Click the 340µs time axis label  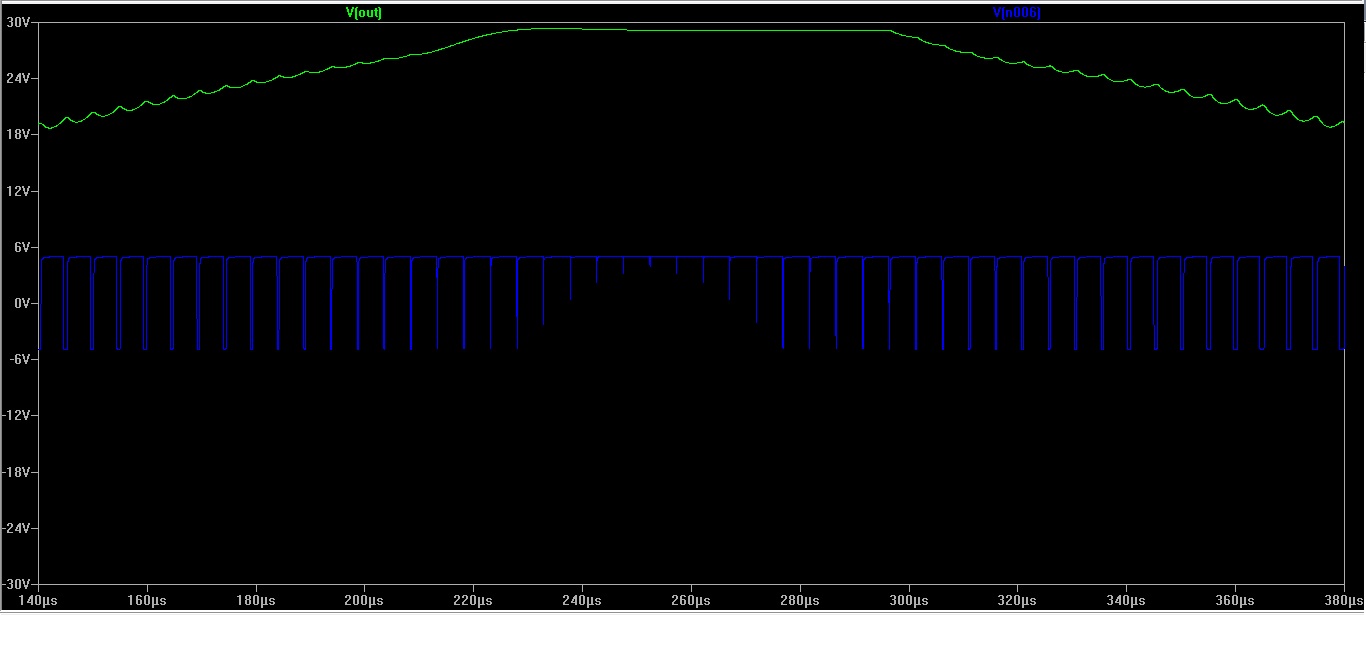tap(1126, 600)
